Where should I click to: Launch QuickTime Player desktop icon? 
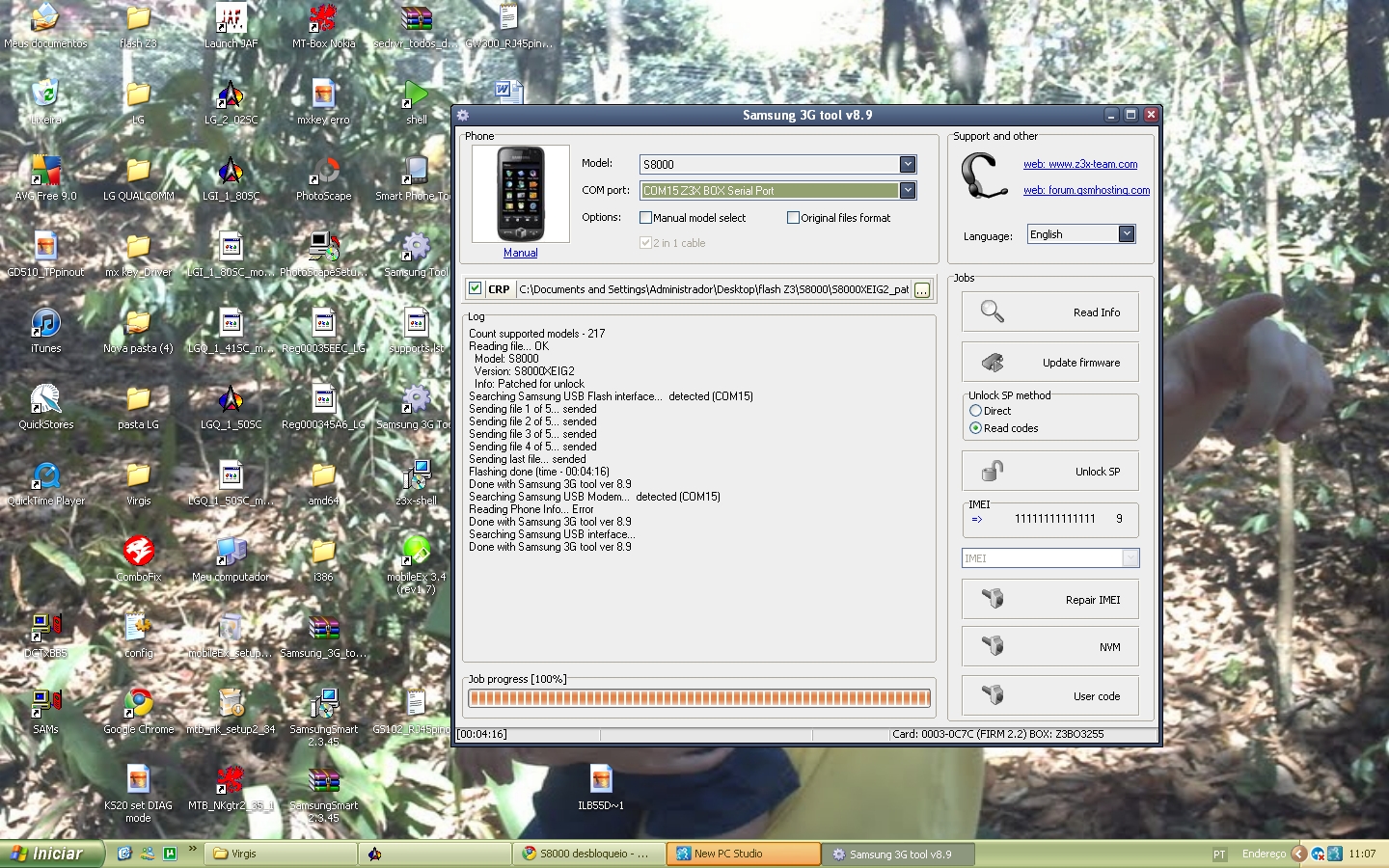[45, 483]
